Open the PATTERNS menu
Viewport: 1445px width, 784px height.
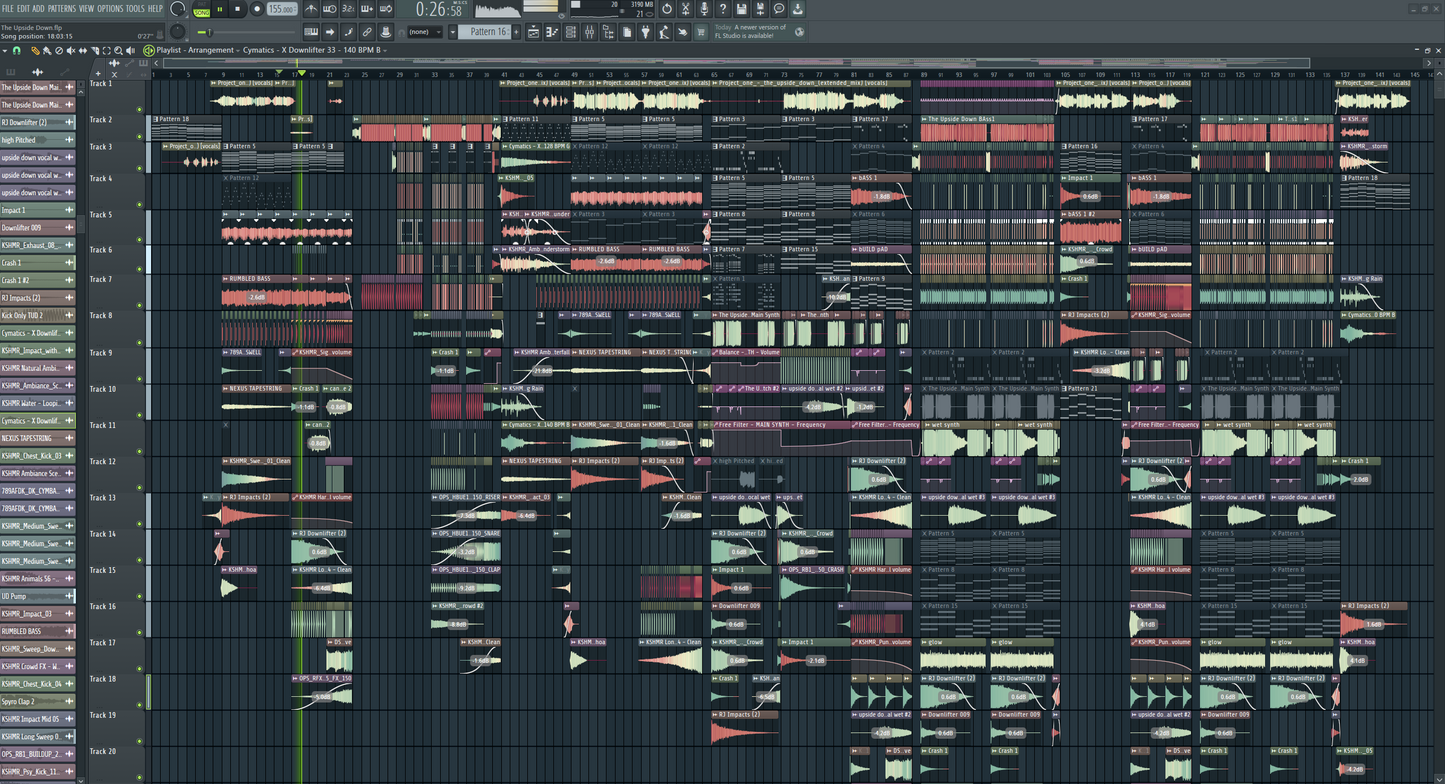(62, 8)
